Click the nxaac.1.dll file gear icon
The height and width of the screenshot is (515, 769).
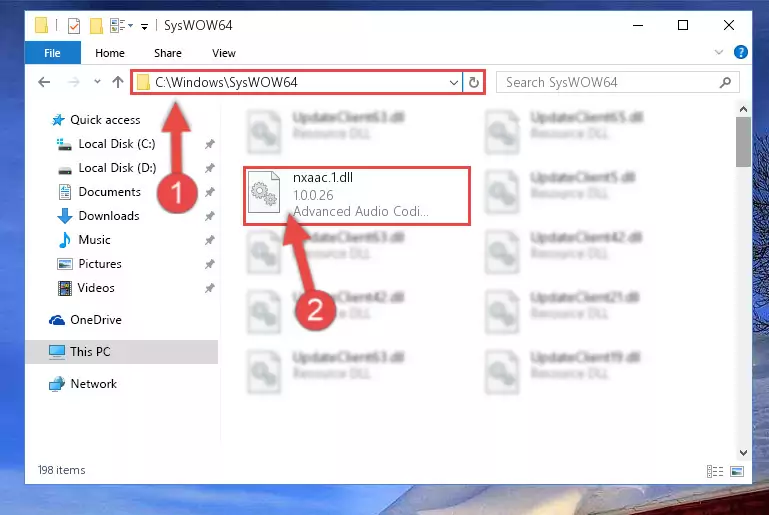coord(264,192)
